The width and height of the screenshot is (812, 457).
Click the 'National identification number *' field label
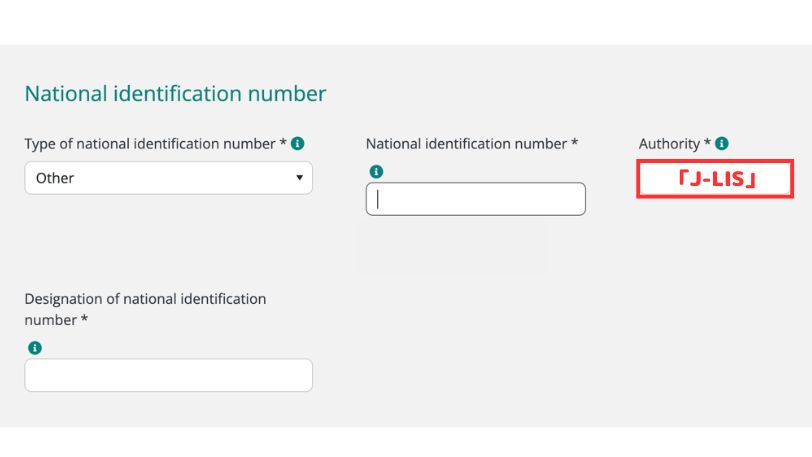pos(472,144)
